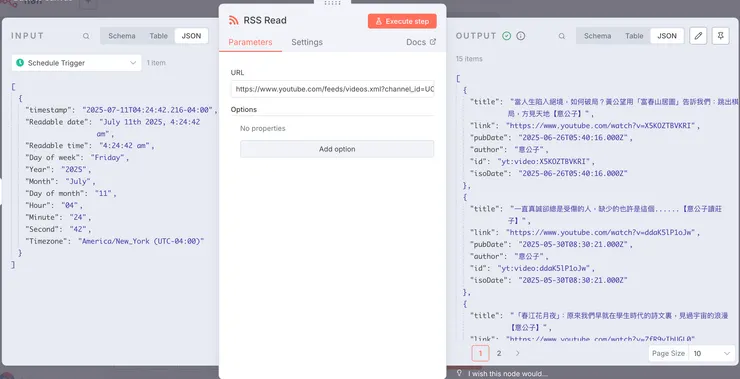This screenshot has width=740, height=379.
Task: Click the lightbulb feedback icon
Action: pos(459,373)
